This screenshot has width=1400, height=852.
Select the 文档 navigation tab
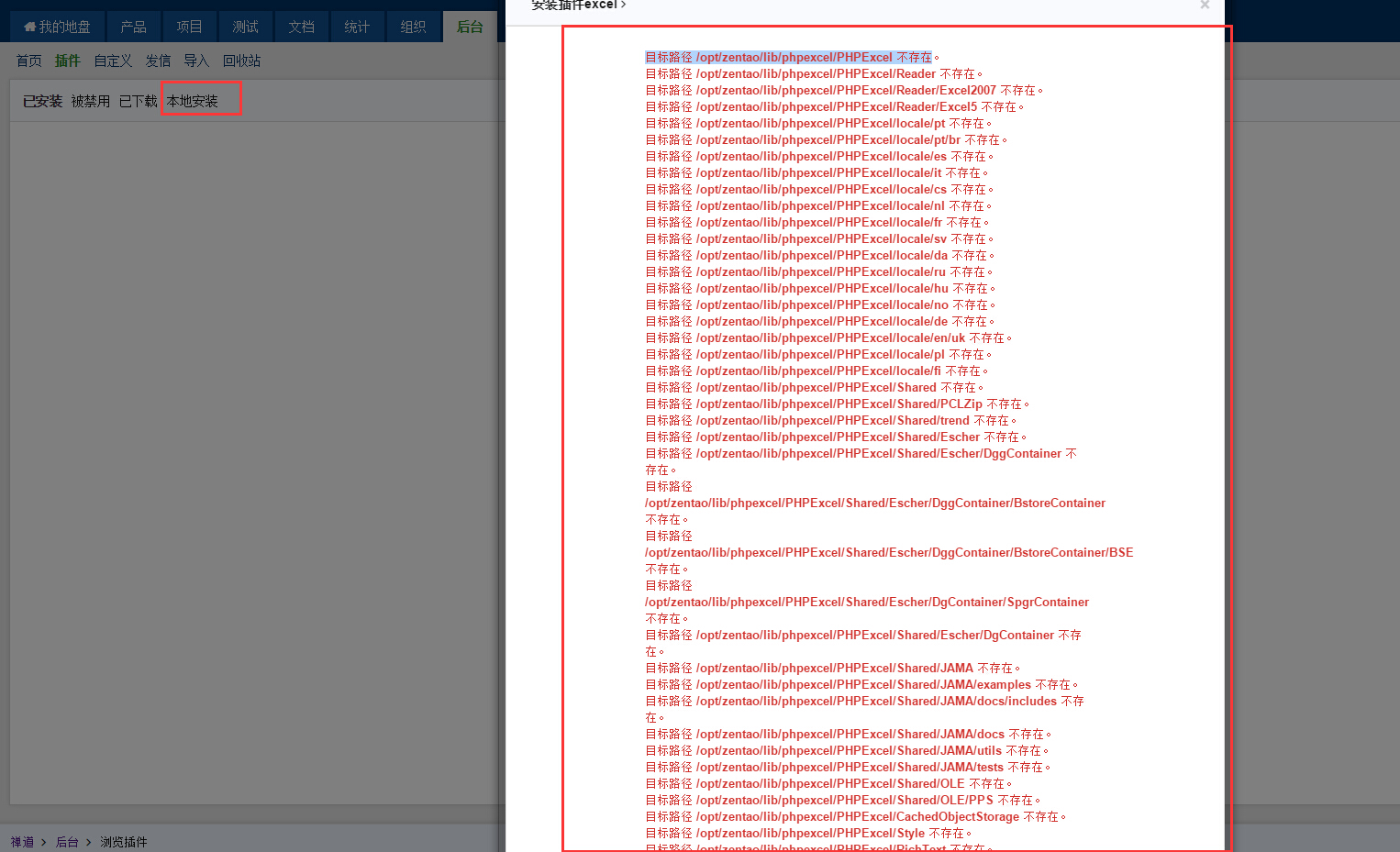click(x=301, y=27)
